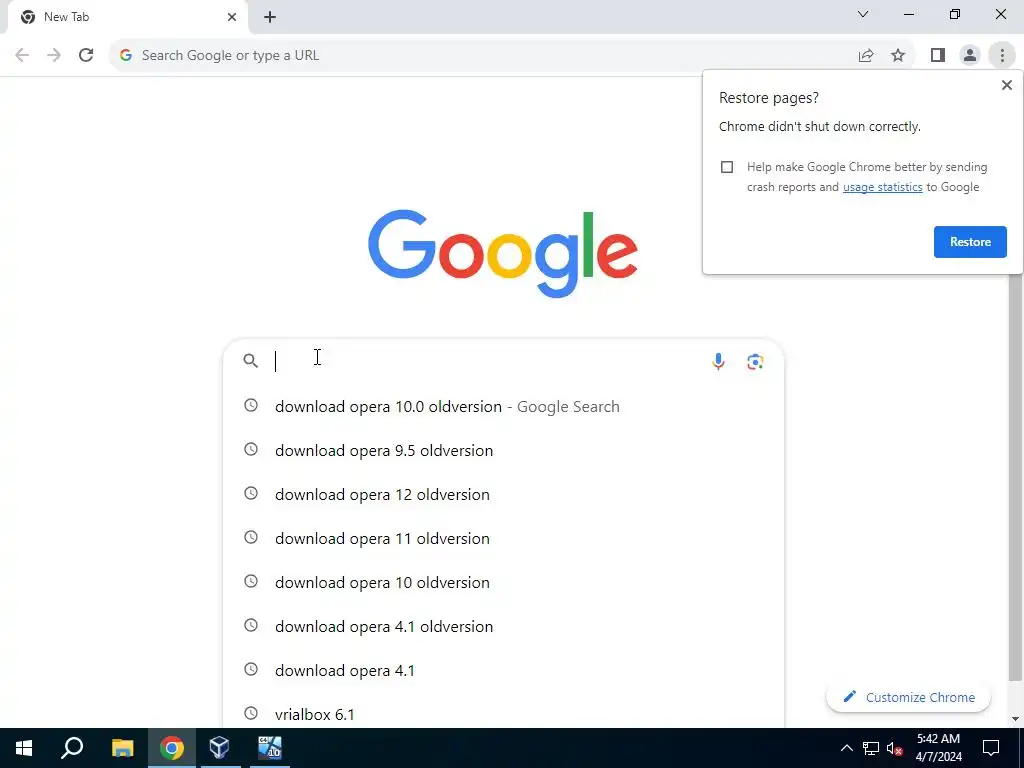Open the usage statistics link
Viewport: 1024px width, 768px height.
882,187
